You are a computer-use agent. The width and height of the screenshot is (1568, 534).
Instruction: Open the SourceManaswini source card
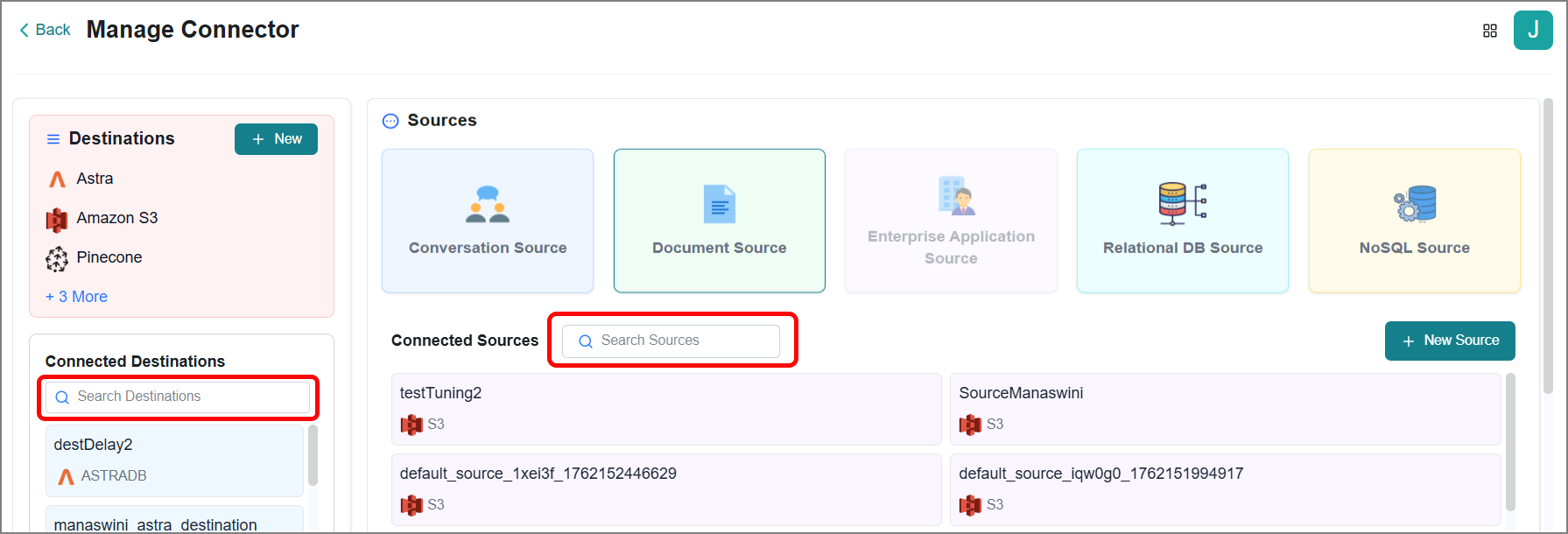point(1226,410)
